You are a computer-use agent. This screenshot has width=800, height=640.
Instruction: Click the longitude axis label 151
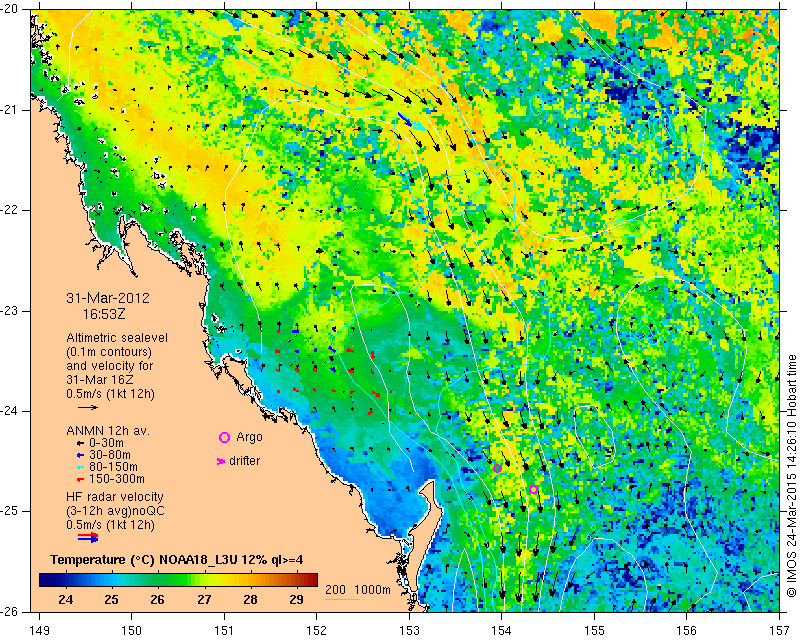tap(224, 631)
